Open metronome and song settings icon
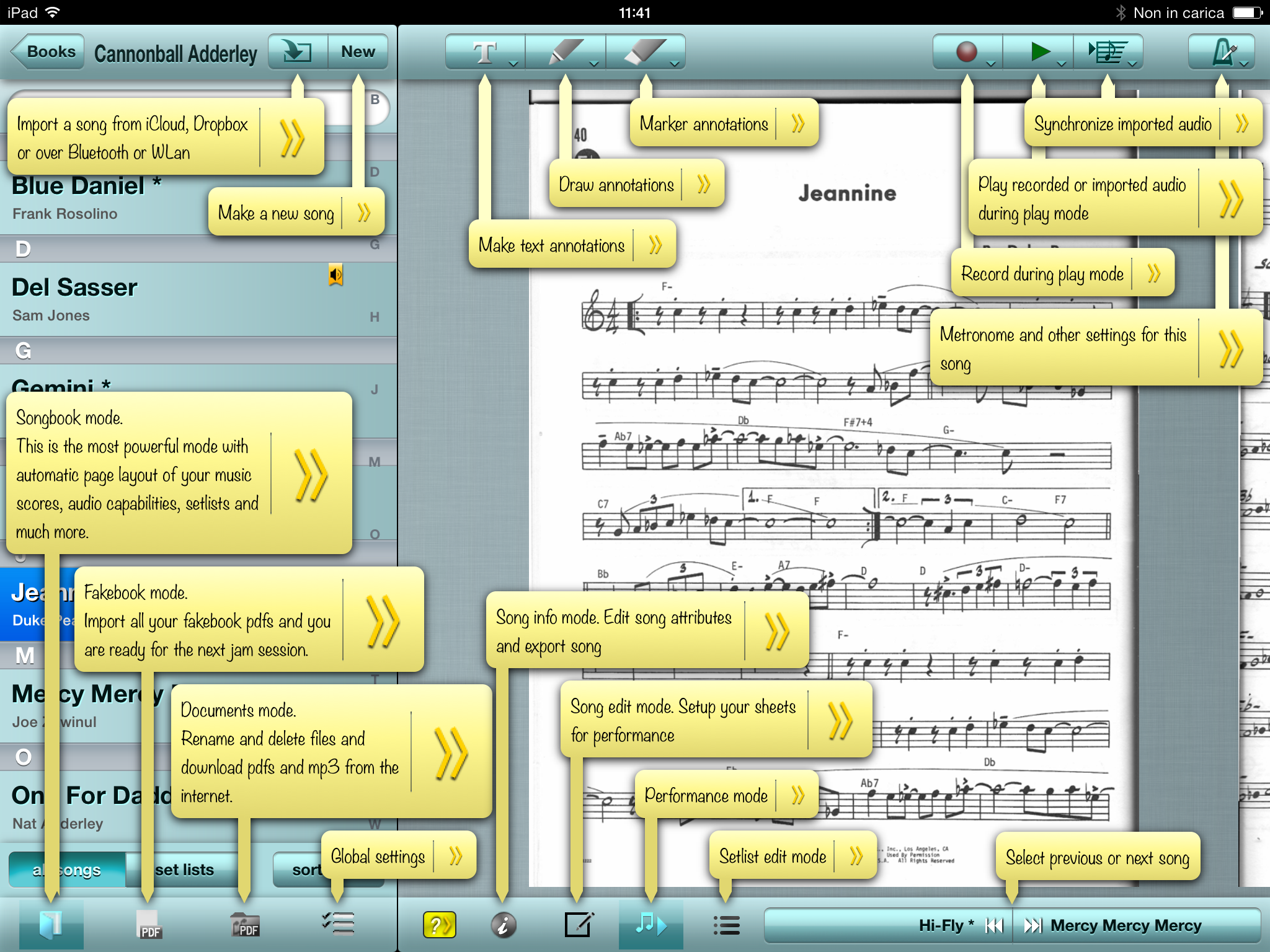The image size is (1270, 952). (1222, 52)
